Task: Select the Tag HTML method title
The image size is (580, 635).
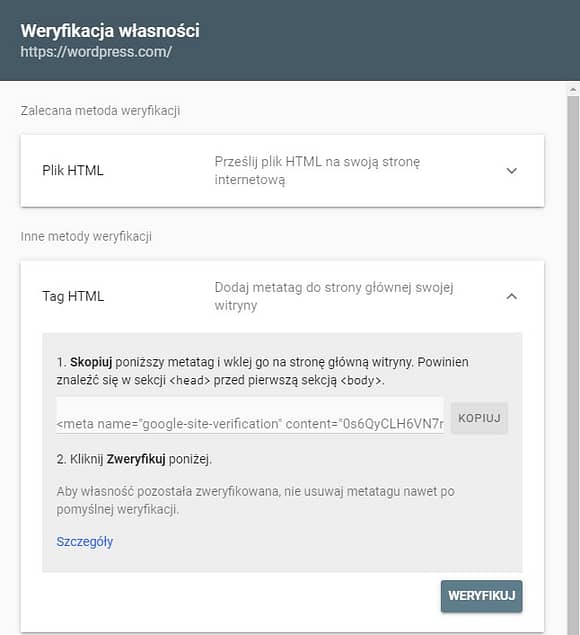Action: coord(73,296)
